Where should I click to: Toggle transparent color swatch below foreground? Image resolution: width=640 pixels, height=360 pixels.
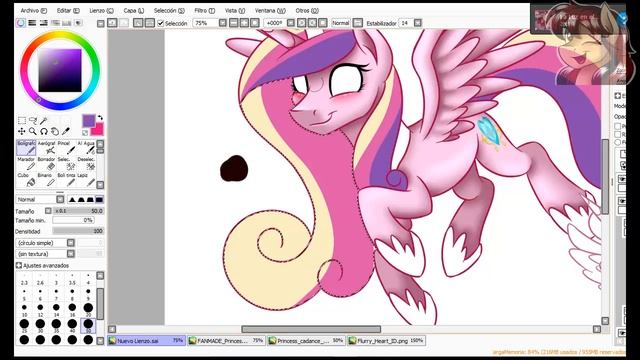(85, 132)
